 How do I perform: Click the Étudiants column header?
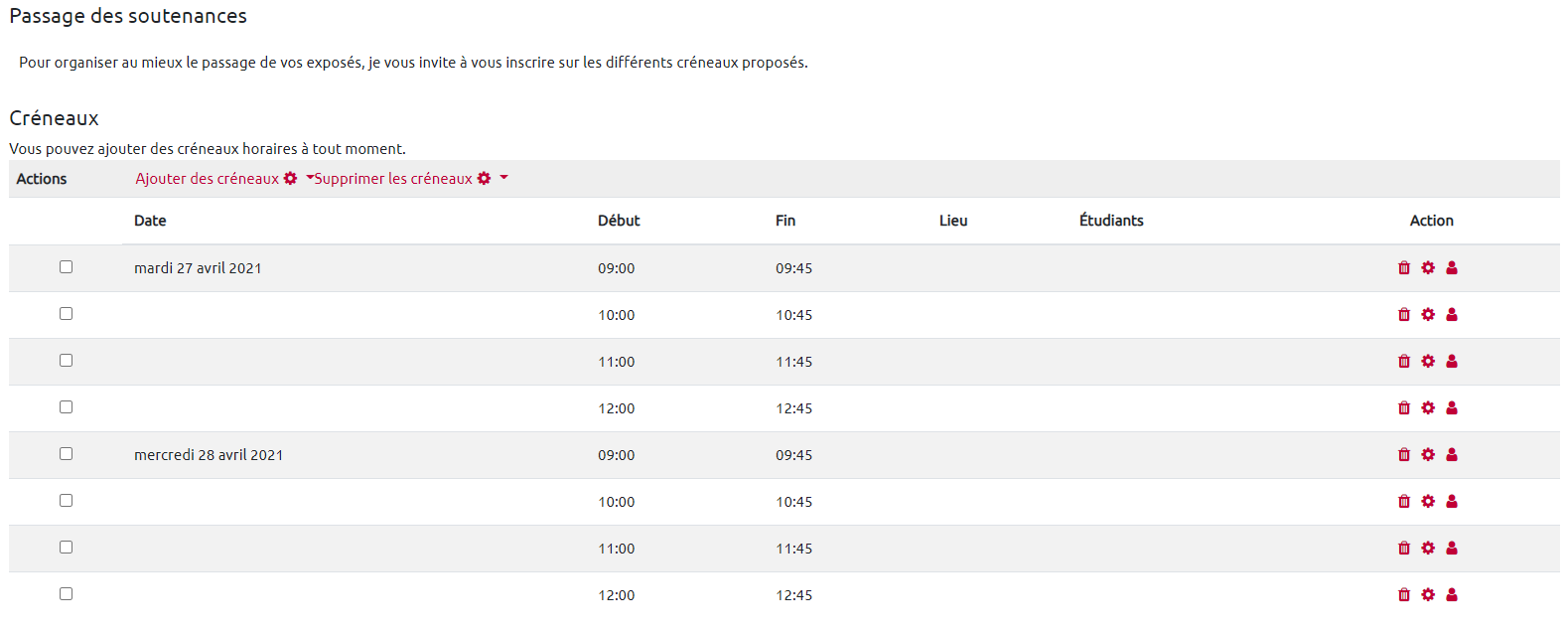click(1111, 221)
